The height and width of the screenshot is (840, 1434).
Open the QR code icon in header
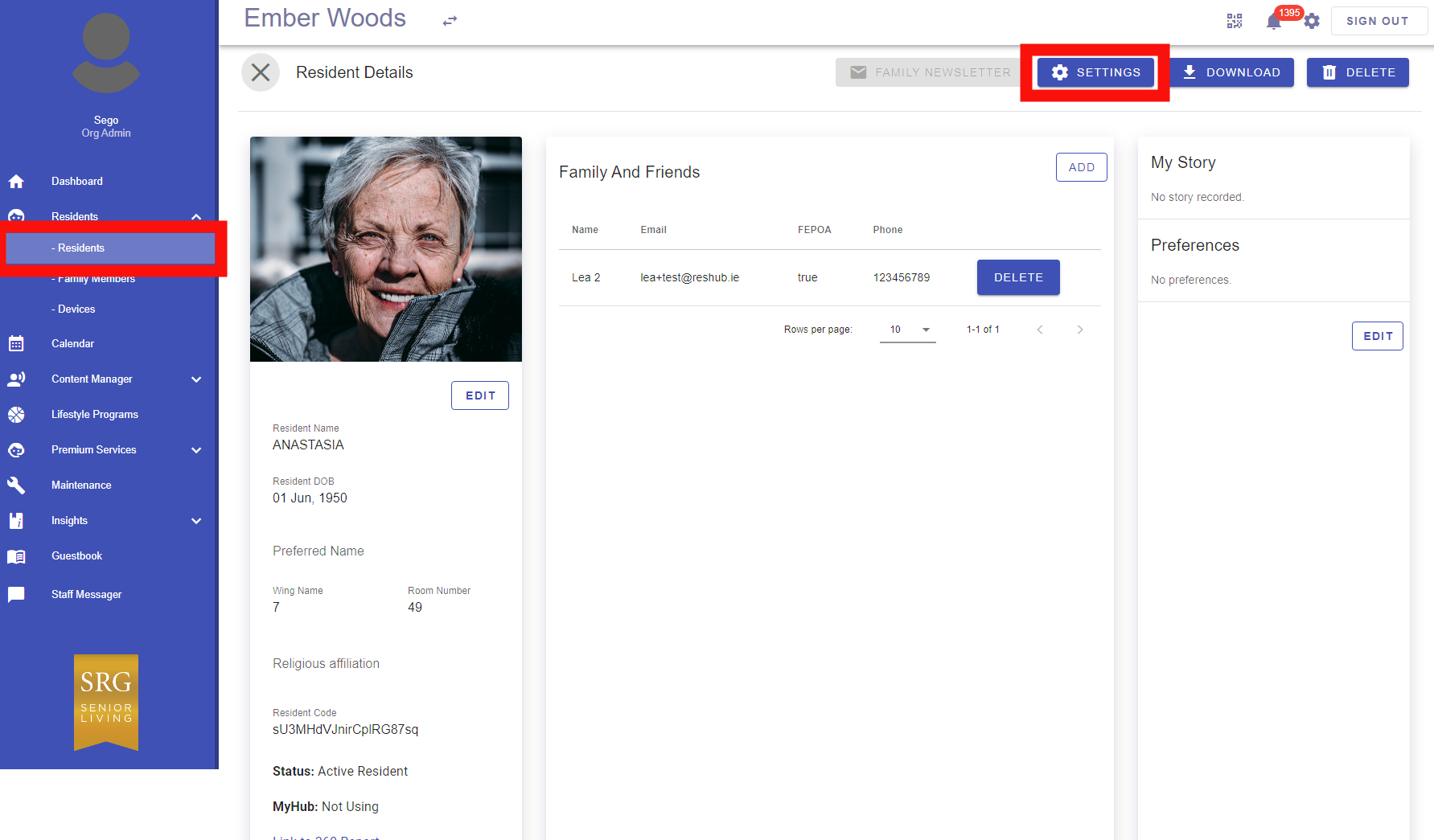click(x=1235, y=21)
